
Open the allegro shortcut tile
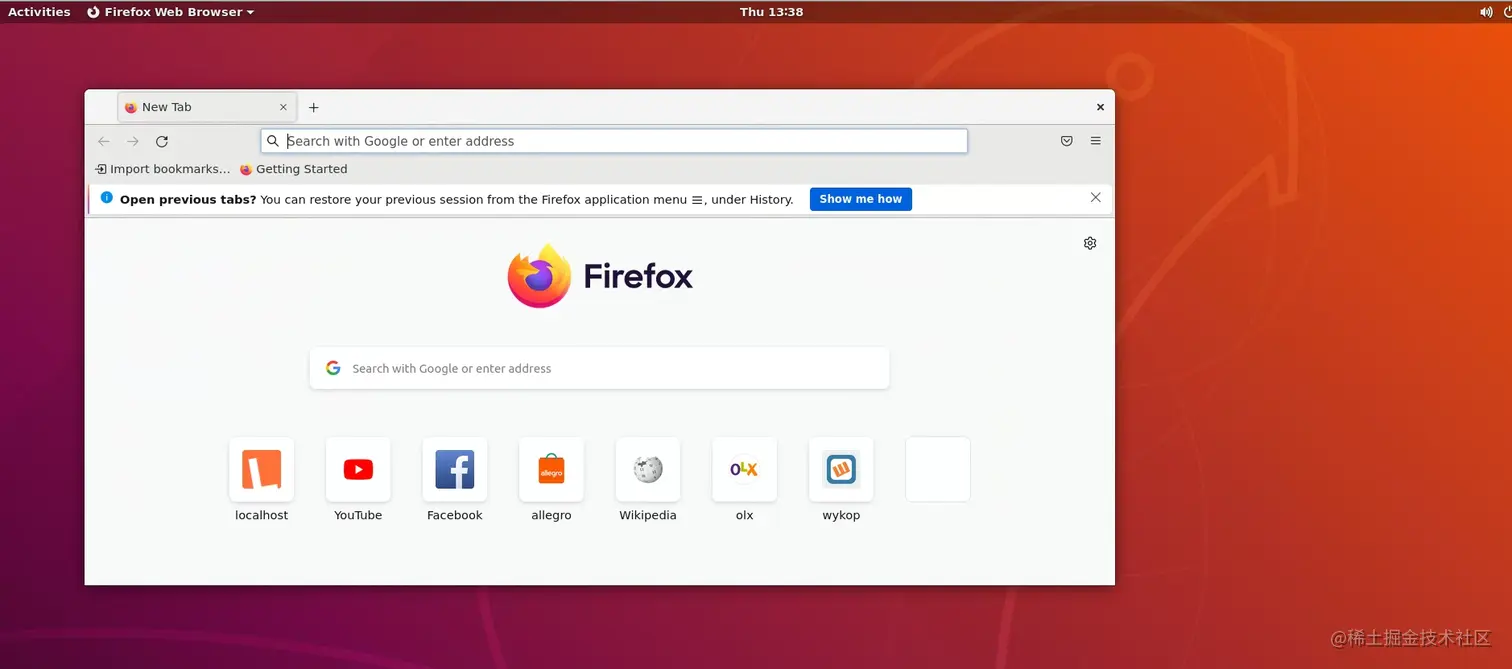pyautogui.click(x=551, y=469)
